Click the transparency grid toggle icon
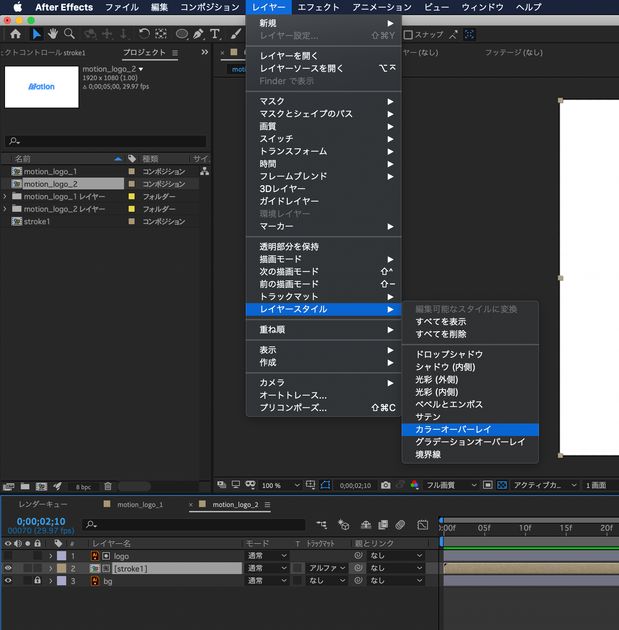 502,485
